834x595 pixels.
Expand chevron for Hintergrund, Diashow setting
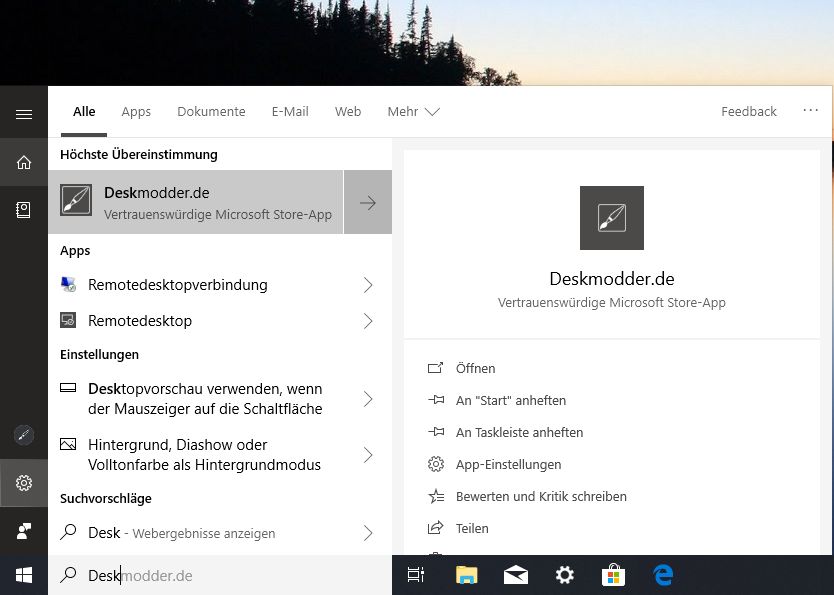tap(368, 455)
